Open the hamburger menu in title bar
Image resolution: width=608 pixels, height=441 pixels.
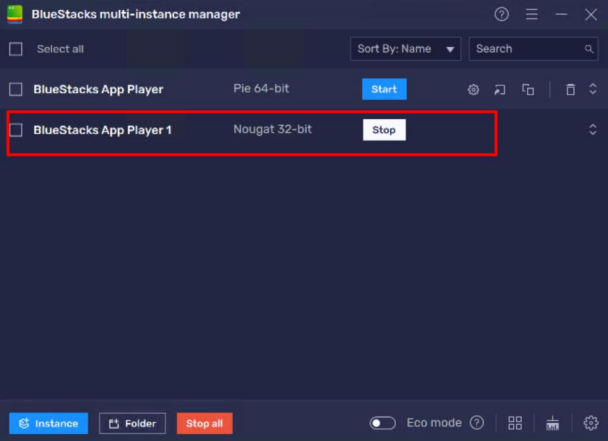[x=532, y=15]
